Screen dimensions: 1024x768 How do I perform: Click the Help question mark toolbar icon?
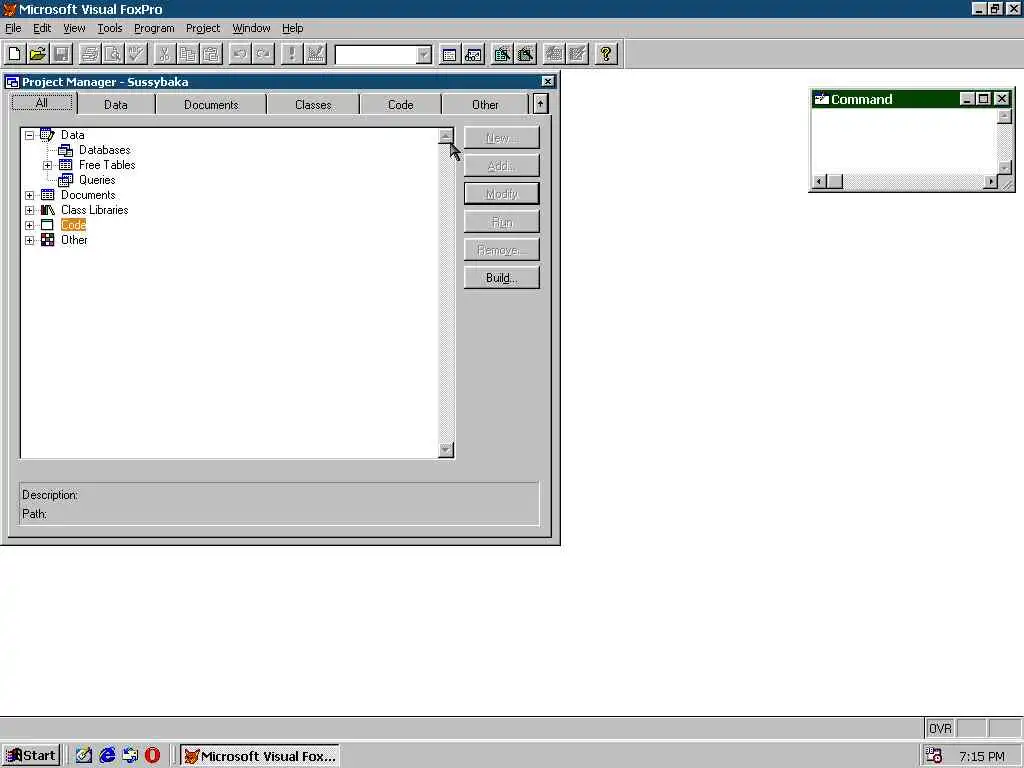tap(606, 54)
